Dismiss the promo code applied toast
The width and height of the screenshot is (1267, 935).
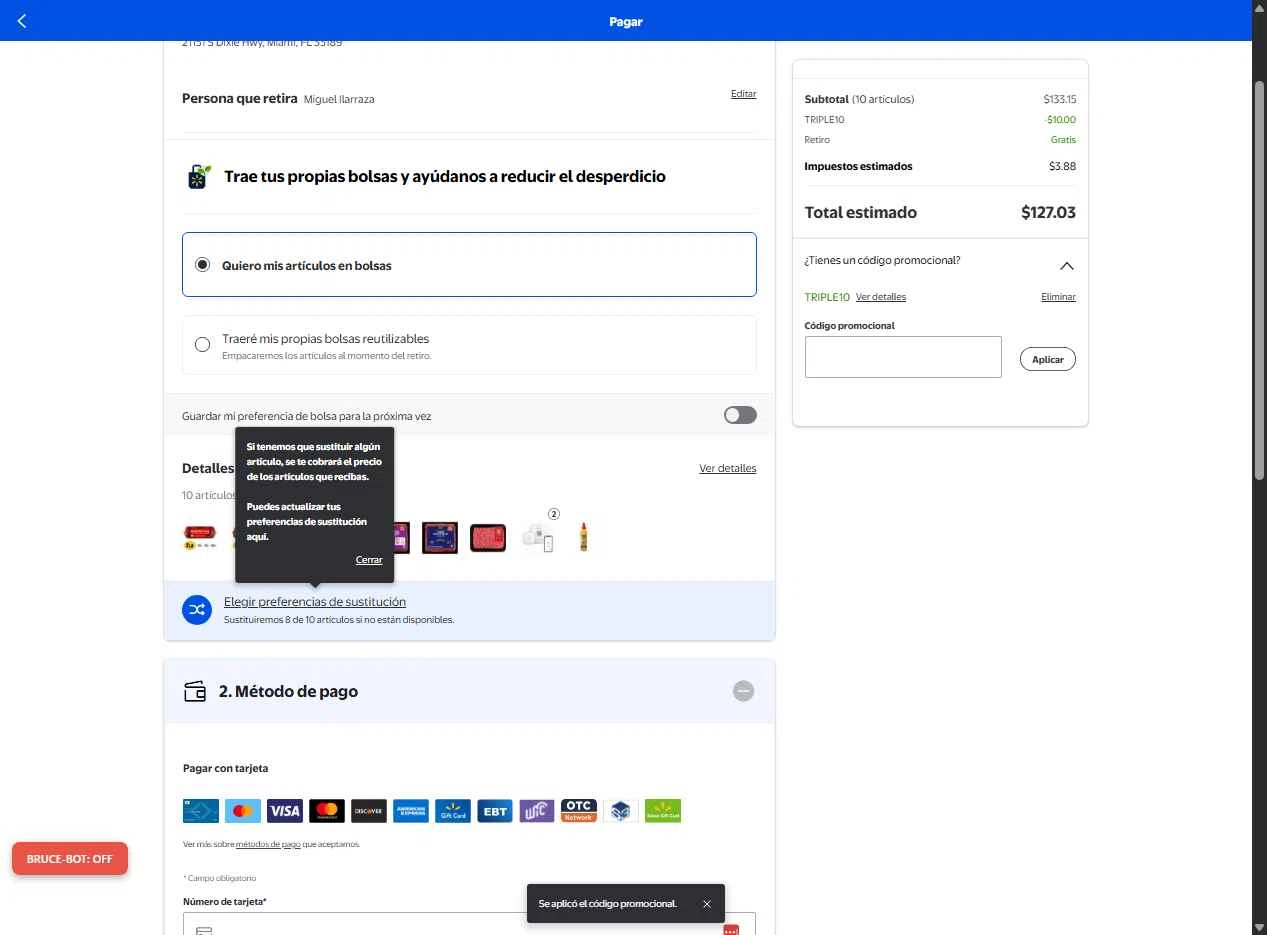(x=707, y=904)
